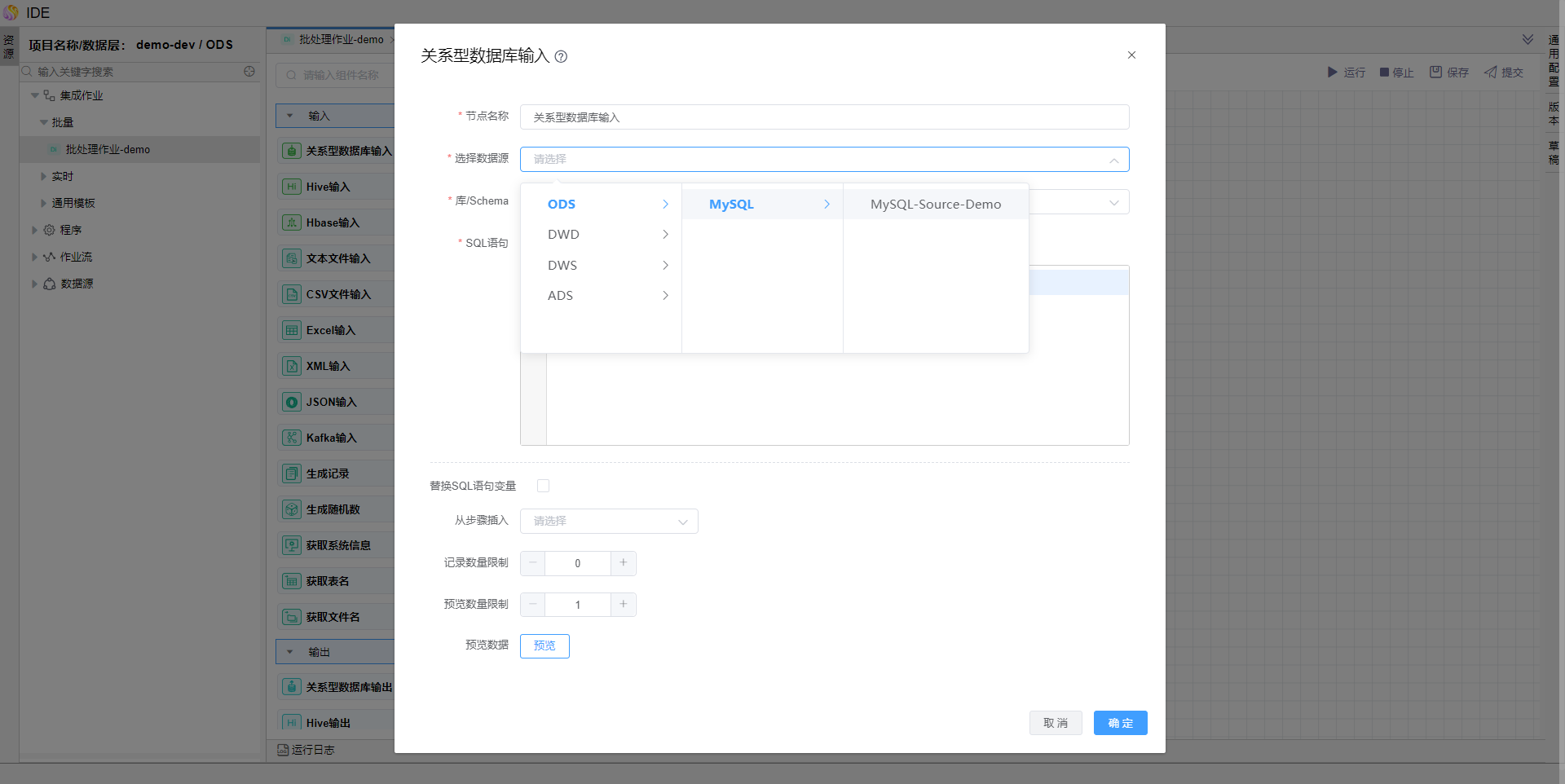Choose MySQL-Source-Demo data source option
The height and width of the screenshot is (784, 1565).
[x=935, y=205]
